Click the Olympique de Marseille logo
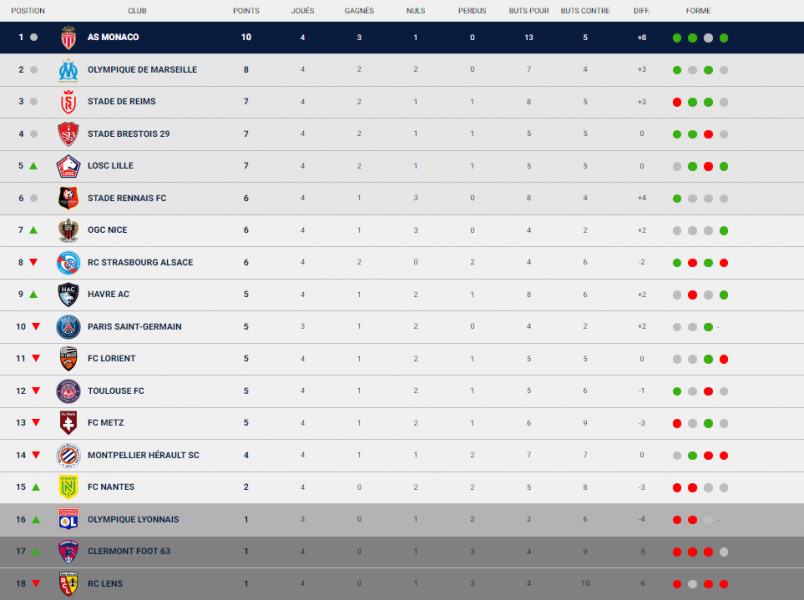Image resolution: width=804 pixels, height=600 pixels. [68, 70]
